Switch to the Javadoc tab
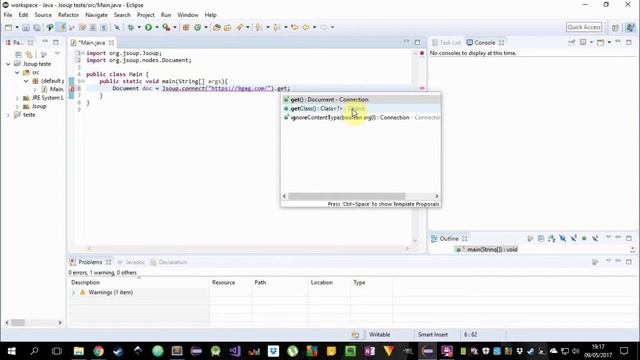640x360 pixels. coord(131,262)
